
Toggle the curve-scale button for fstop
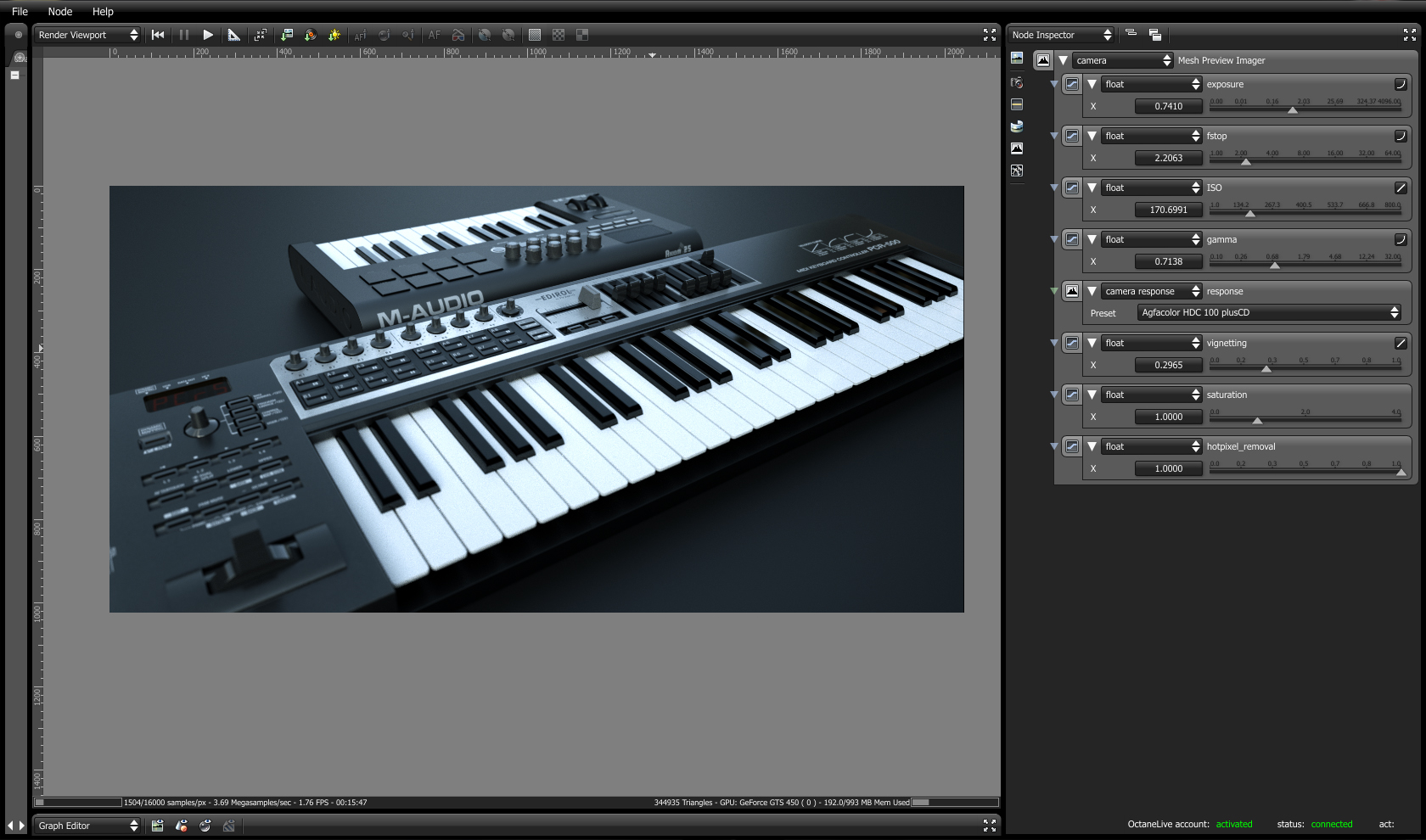point(1401,136)
